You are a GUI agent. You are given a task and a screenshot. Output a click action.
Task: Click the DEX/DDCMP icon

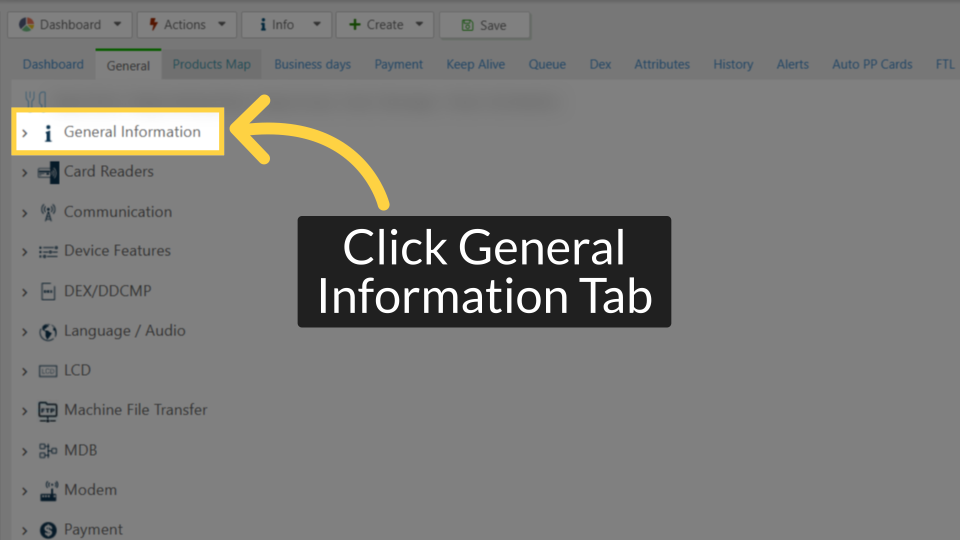point(48,292)
